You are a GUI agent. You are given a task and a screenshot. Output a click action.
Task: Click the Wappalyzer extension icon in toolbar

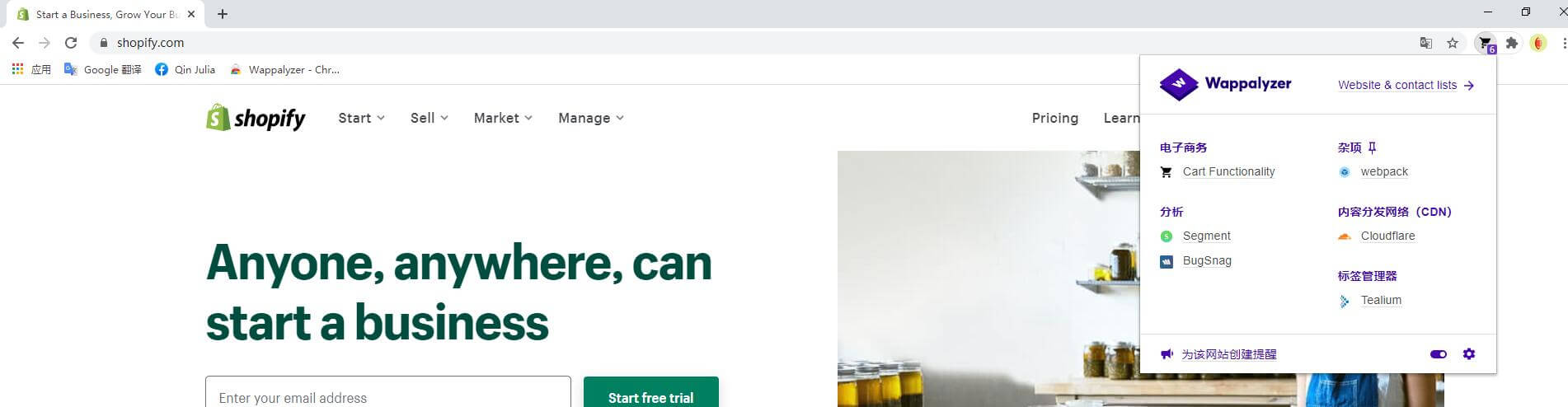1486,44
